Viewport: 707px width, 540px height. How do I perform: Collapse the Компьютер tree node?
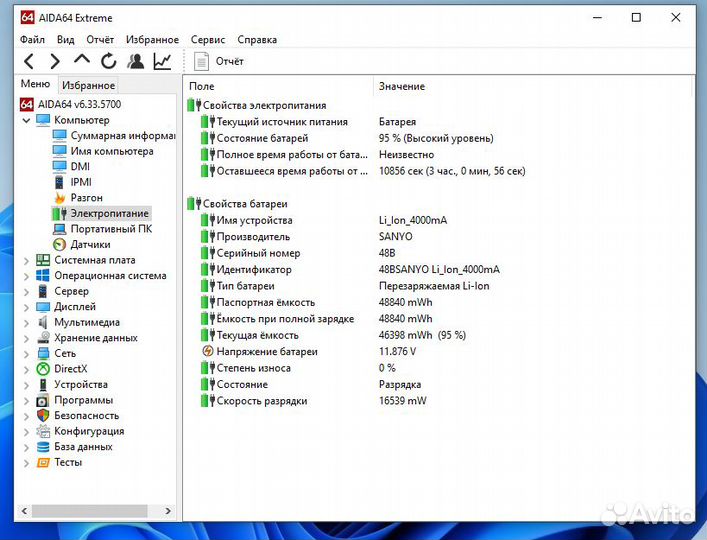(26, 120)
